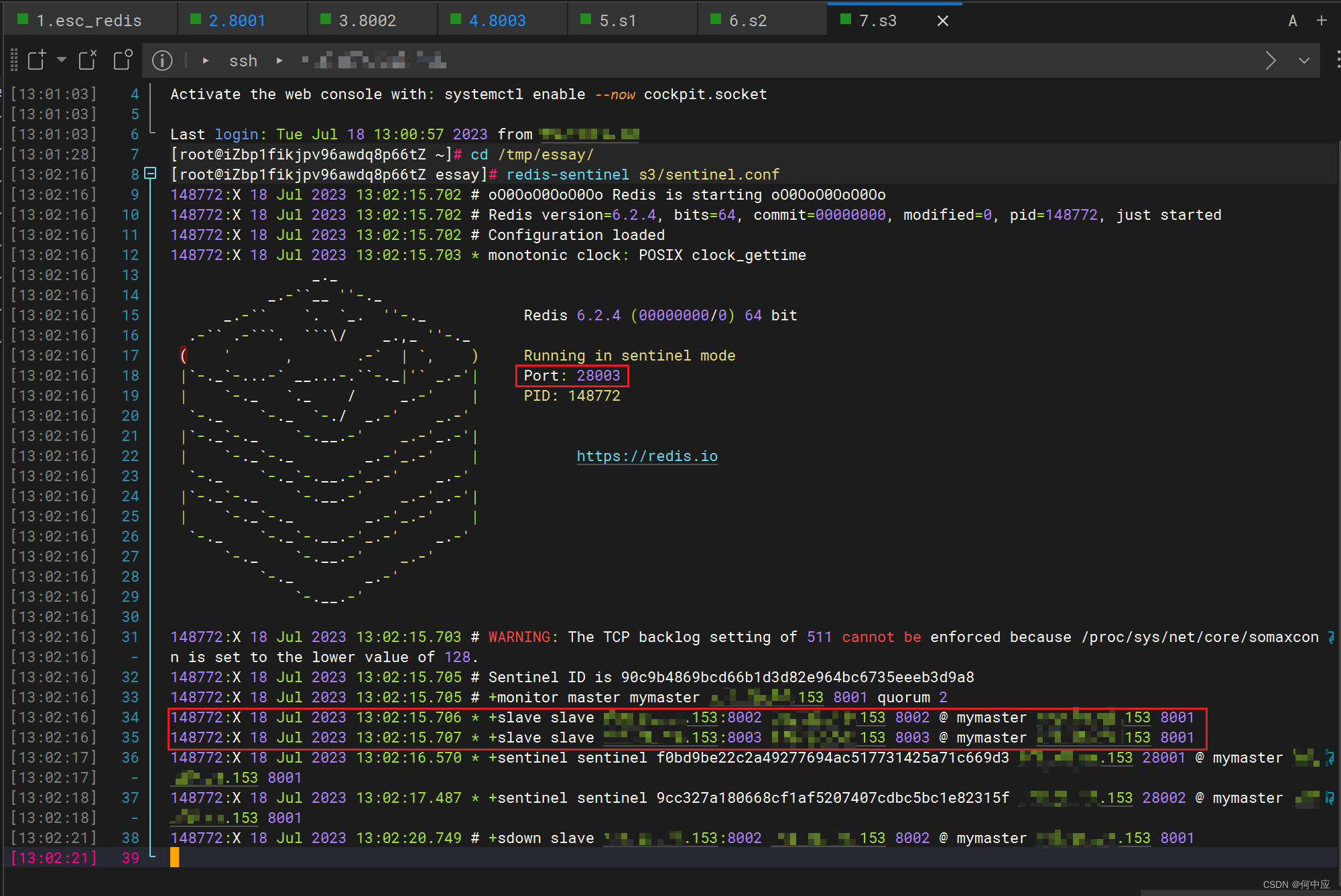Click the expand arrow after ssh

point(279,61)
